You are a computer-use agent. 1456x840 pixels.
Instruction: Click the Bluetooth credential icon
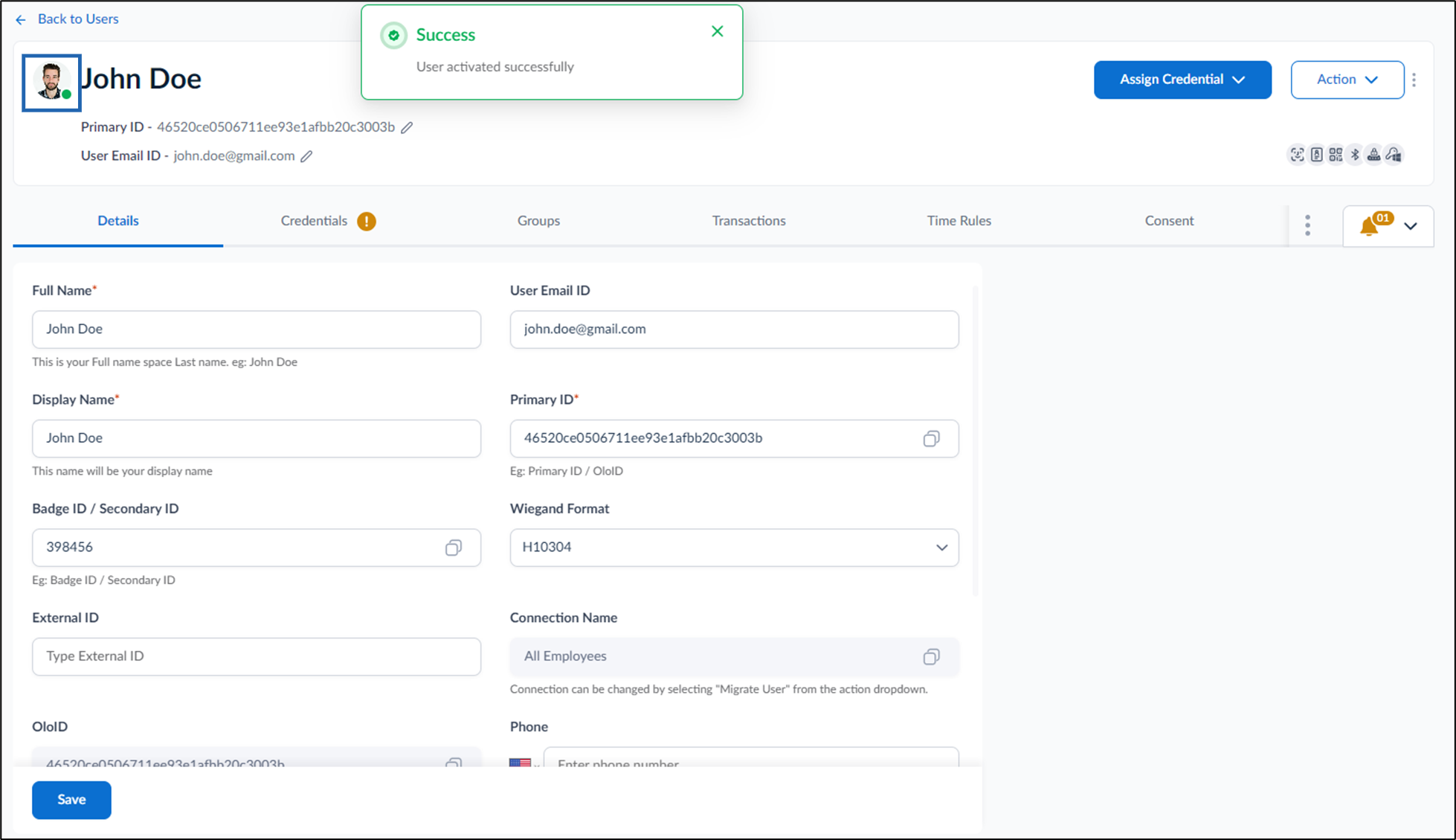click(1355, 155)
